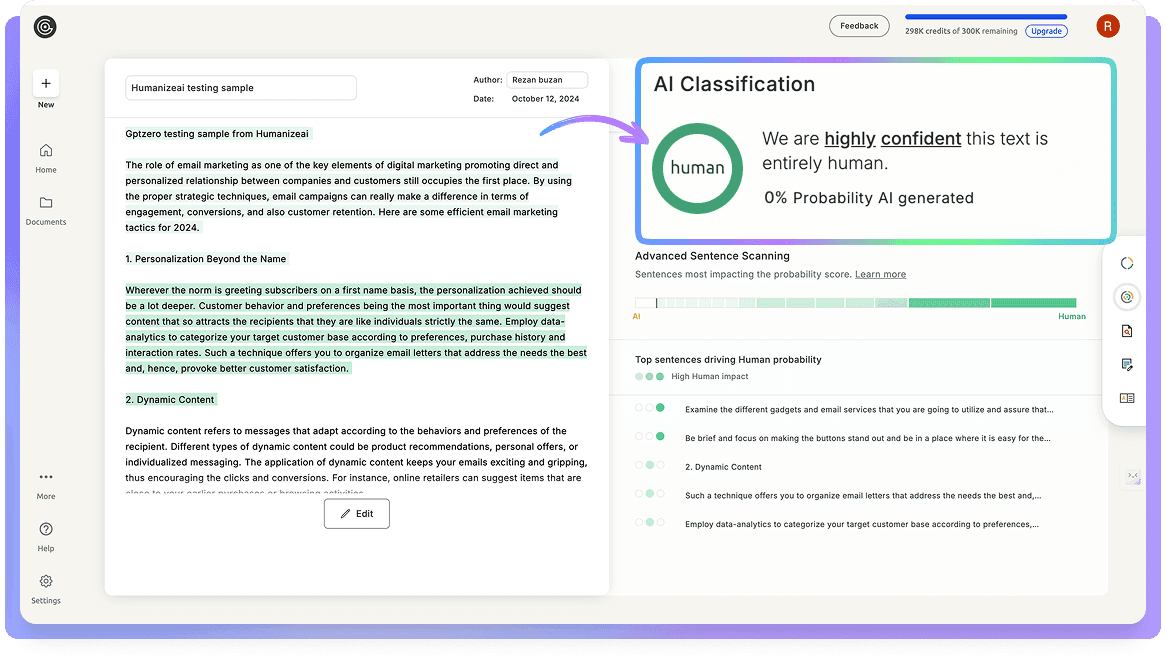The width and height of the screenshot is (1166, 664).
Task: Click the sources ID-card icon in the toolbar
Action: coord(1127,397)
